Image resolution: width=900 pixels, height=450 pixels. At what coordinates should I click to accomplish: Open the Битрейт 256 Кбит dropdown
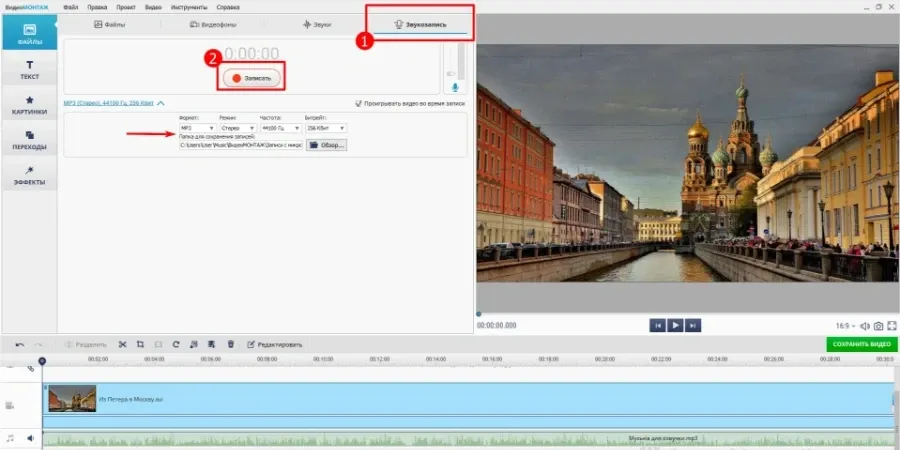tap(325, 128)
